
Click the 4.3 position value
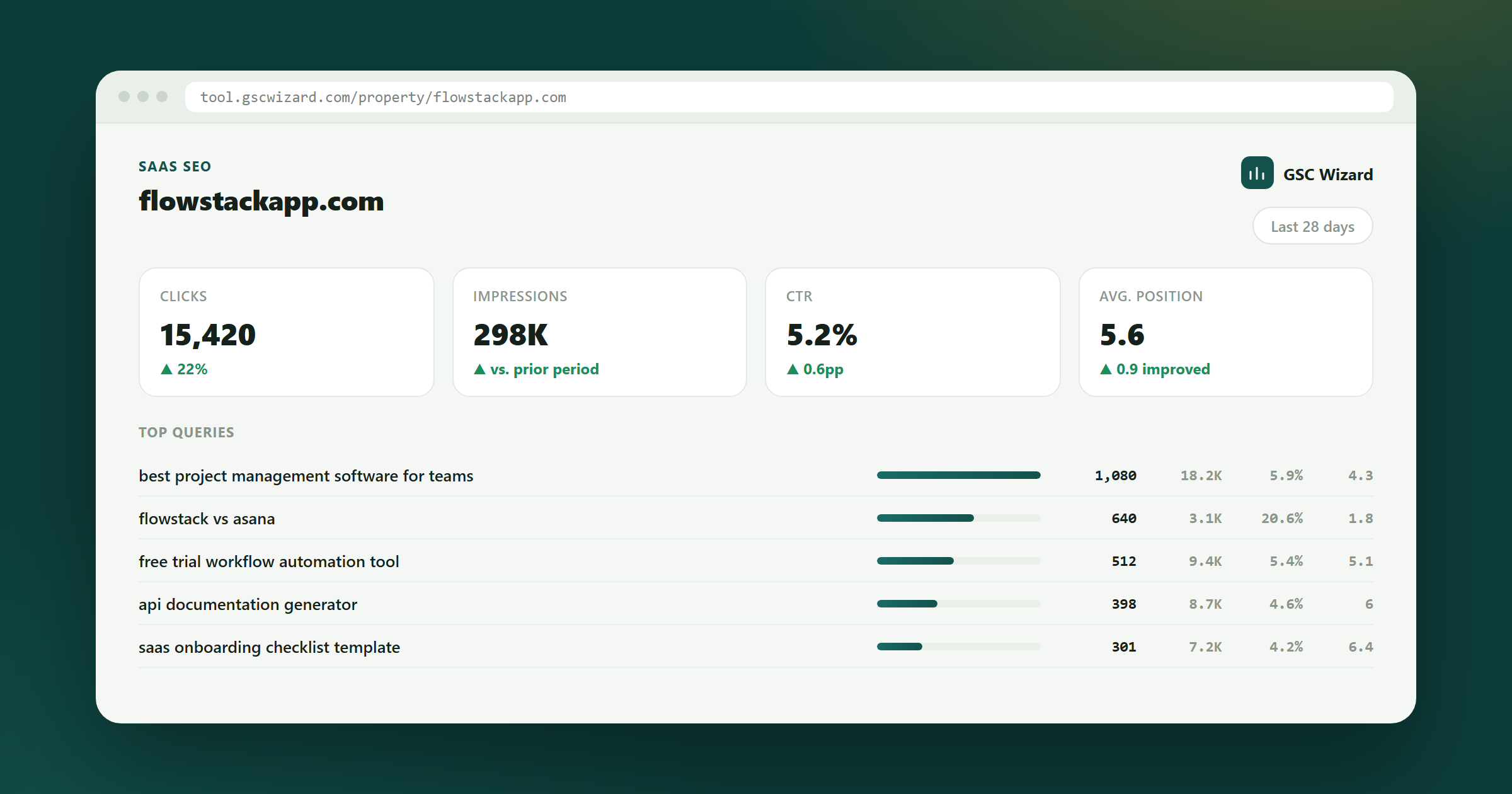click(x=1360, y=476)
